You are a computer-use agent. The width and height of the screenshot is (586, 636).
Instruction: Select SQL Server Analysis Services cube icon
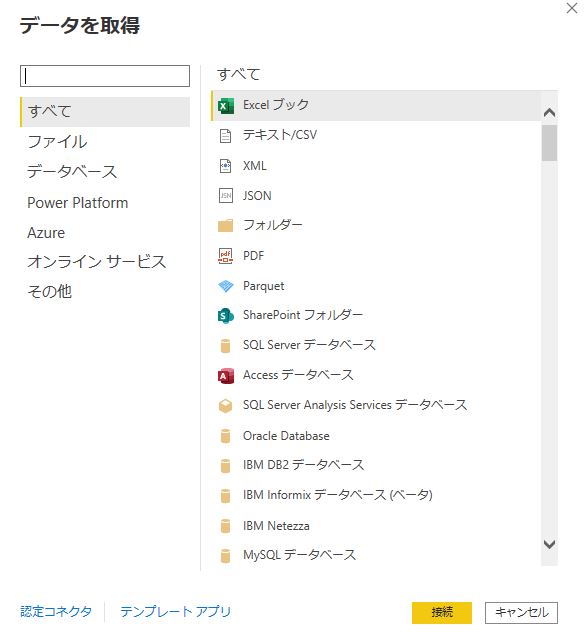click(x=225, y=406)
